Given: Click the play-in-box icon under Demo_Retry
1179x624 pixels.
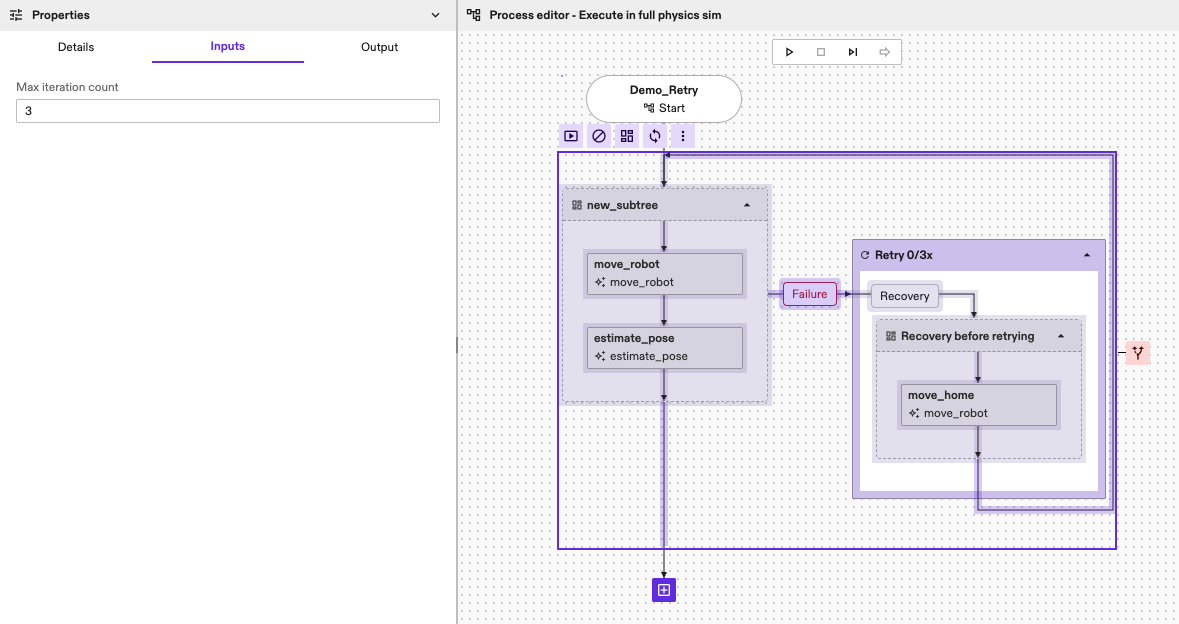Looking at the screenshot, I should click(571, 136).
